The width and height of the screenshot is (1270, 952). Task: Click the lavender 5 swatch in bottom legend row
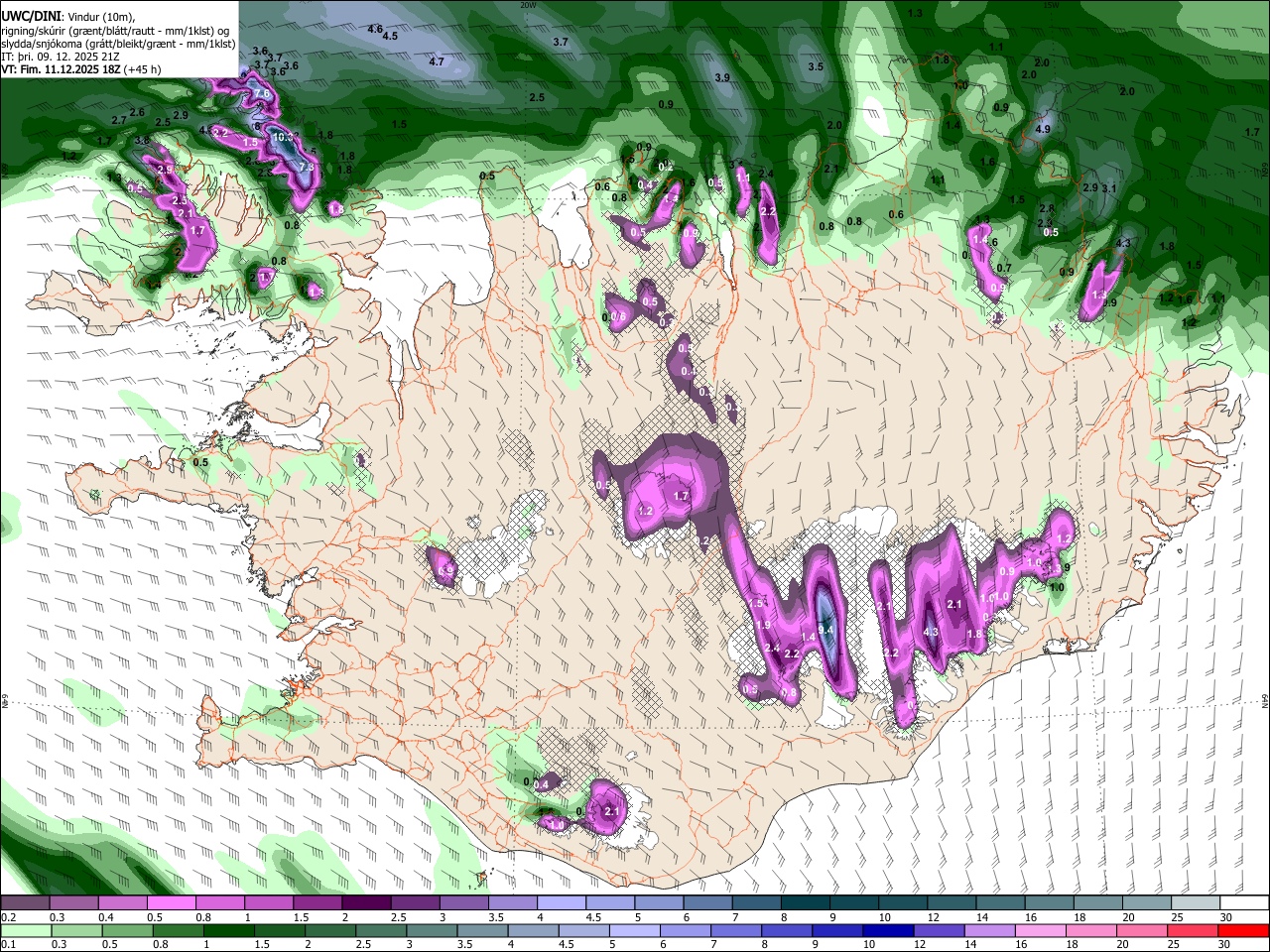point(635,931)
